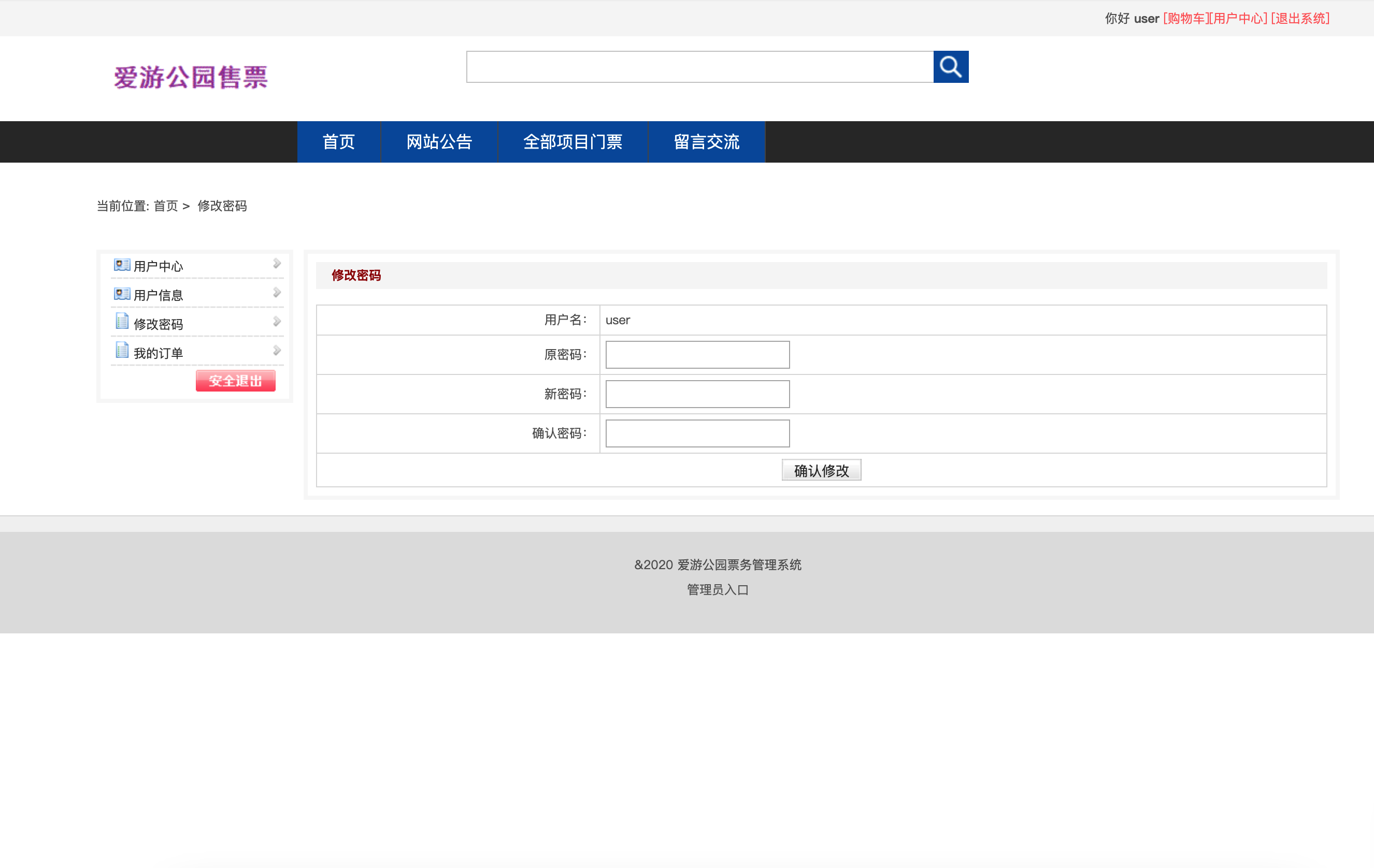Click the 我的订单 document icon in sidebar
The width and height of the screenshot is (1374, 868).
[x=122, y=350]
